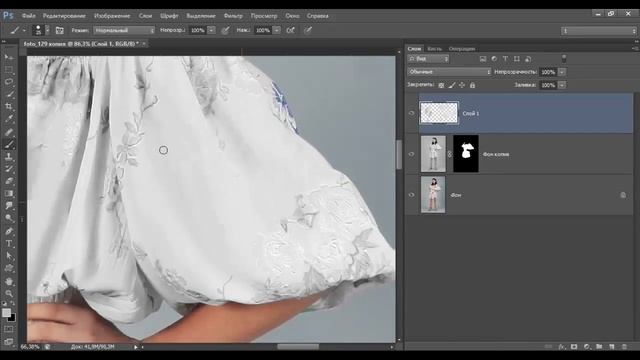This screenshot has height=360, width=640.
Task: Click the delete layer trash icon
Action: click(624, 347)
